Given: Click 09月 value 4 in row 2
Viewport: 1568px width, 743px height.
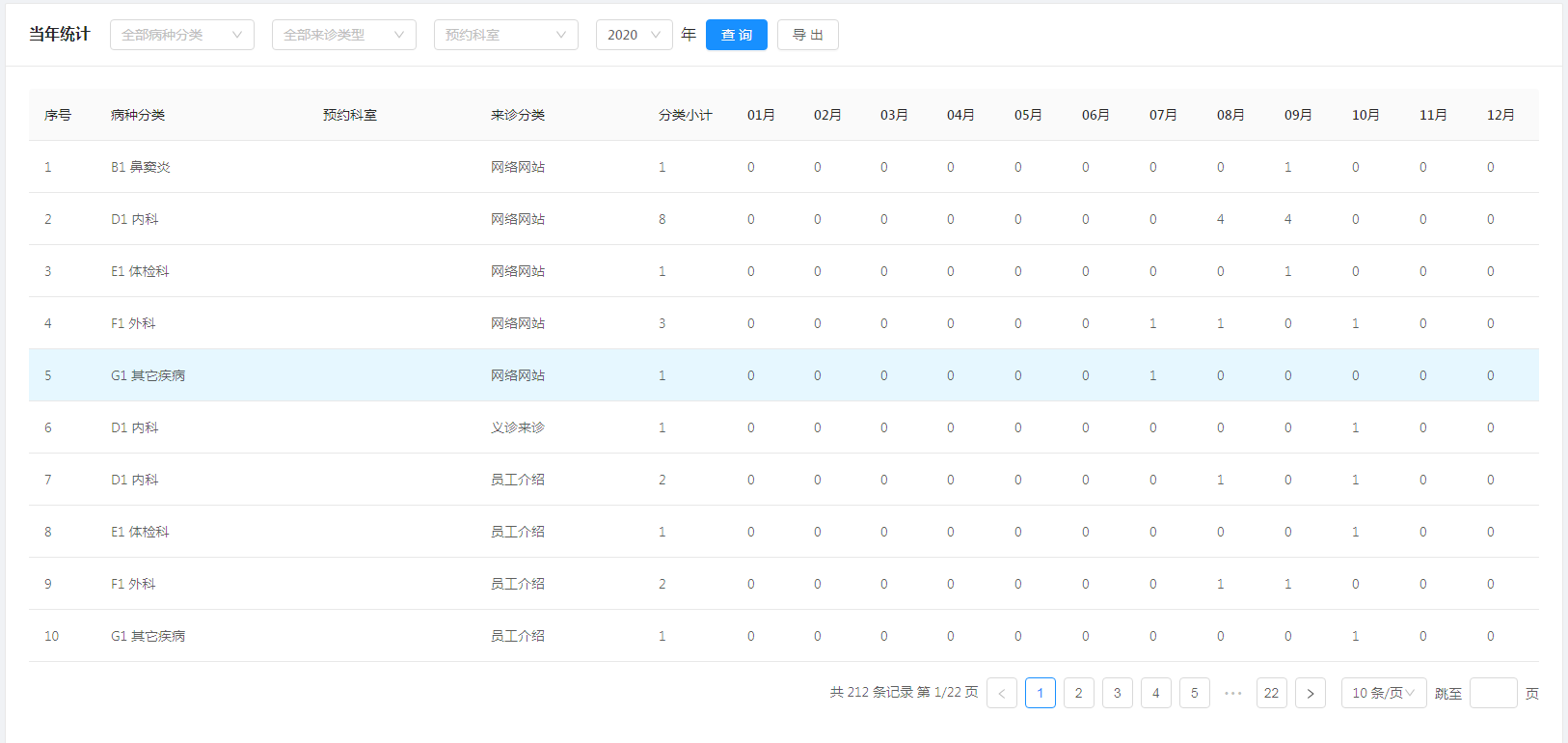Looking at the screenshot, I should tap(1288, 219).
